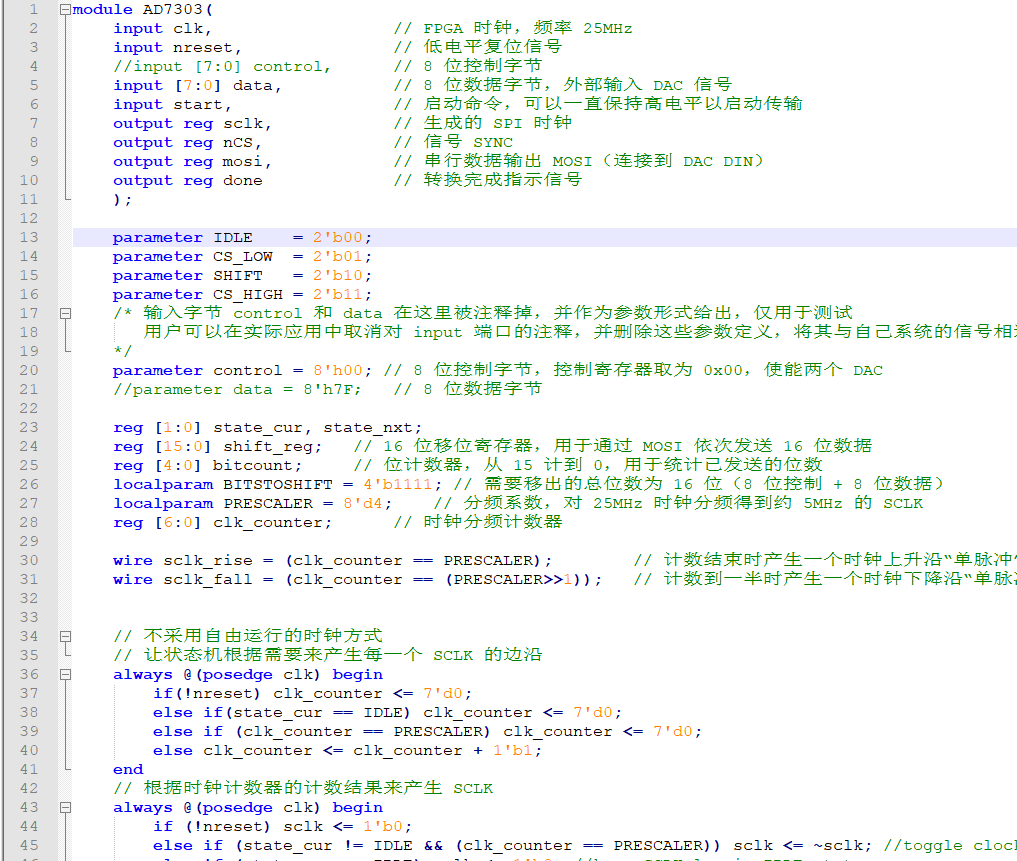
Task: Click 'reg [6:0] clk_counter;' declaration
Action: tap(222, 522)
